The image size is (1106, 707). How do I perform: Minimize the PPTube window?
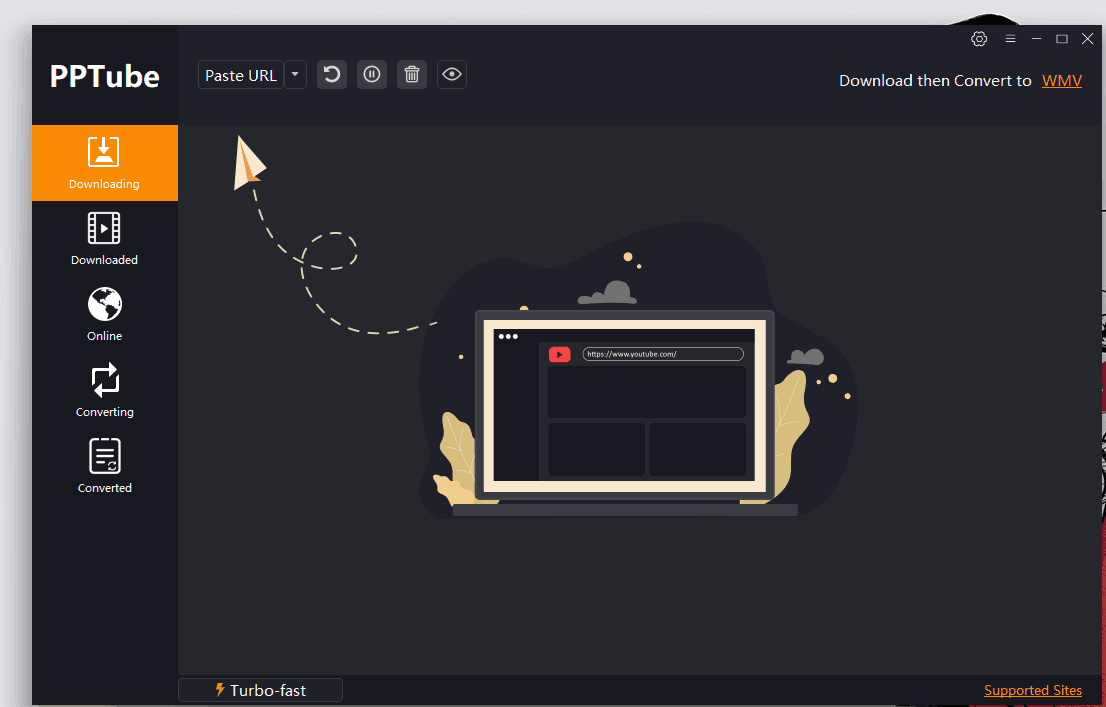(1036, 39)
